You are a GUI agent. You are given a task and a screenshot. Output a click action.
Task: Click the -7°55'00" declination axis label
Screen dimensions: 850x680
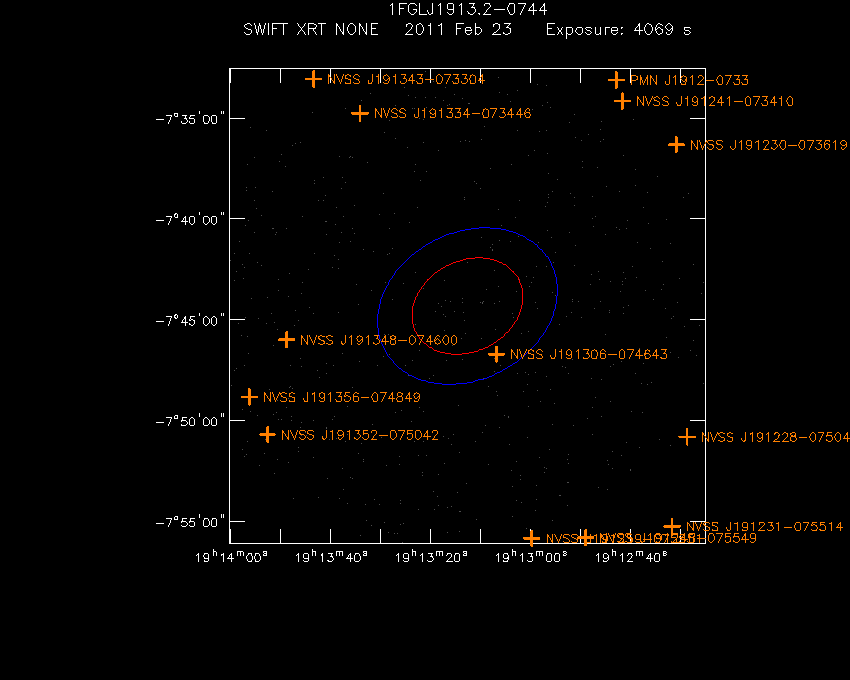pos(190,522)
